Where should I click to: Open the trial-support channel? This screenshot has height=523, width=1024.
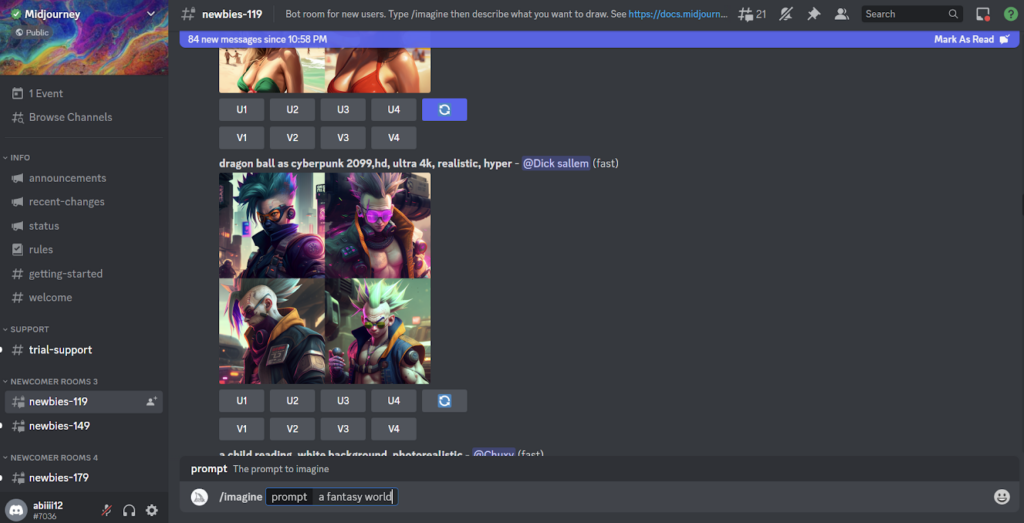(60, 350)
